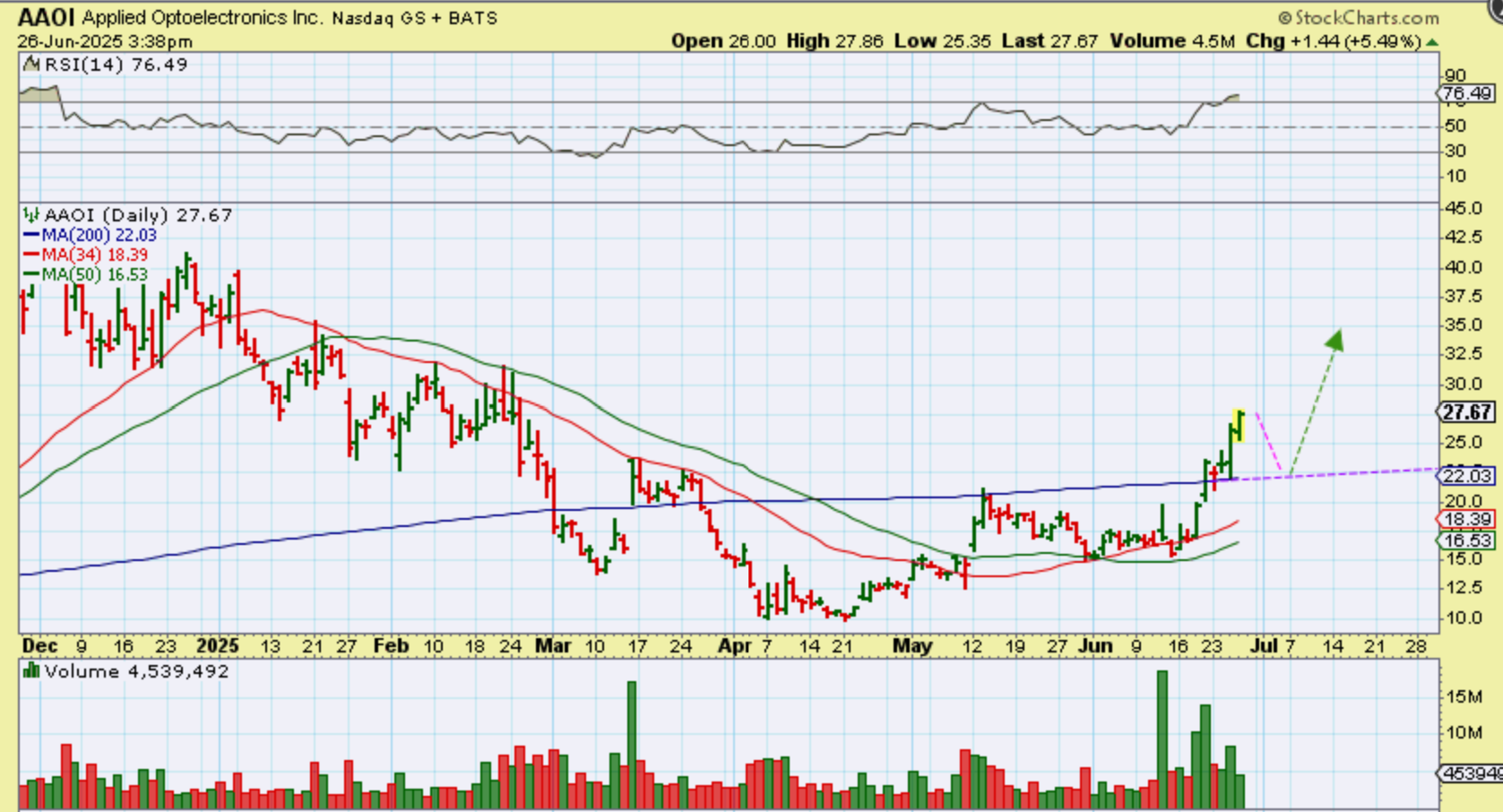Click the Feb label on date axis
The width and height of the screenshot is (1503, 812).
pyautogui.click(x=391, y=646)
